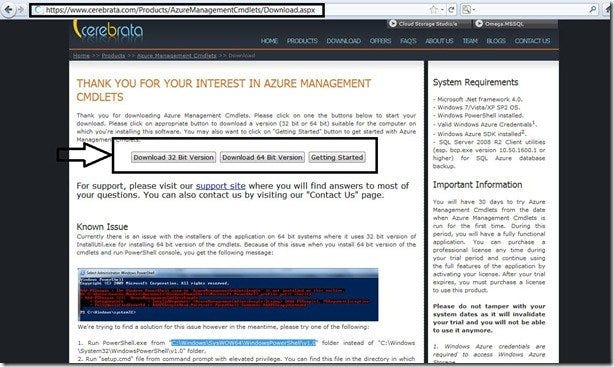Open the FAQ'S menu item
The width and height of the screenshot is (614, 367).
click(x=408, y=41)
